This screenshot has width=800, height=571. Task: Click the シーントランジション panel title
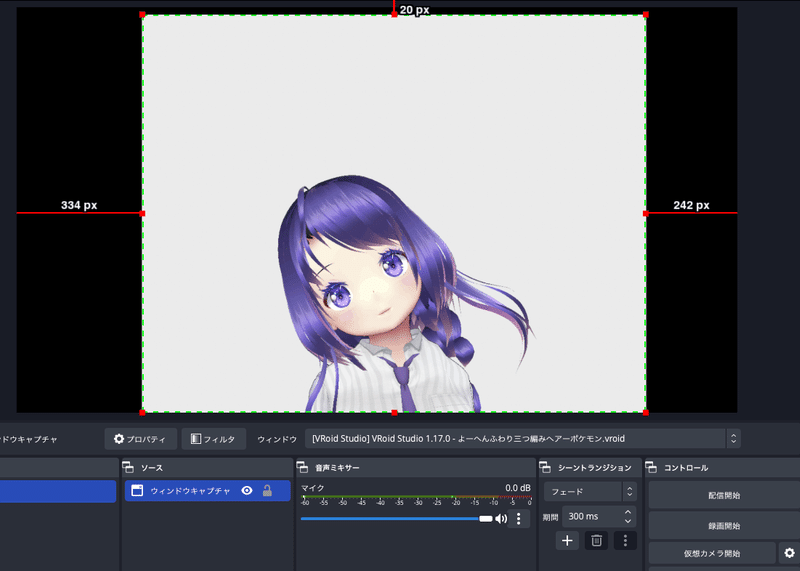coord(594,468)
